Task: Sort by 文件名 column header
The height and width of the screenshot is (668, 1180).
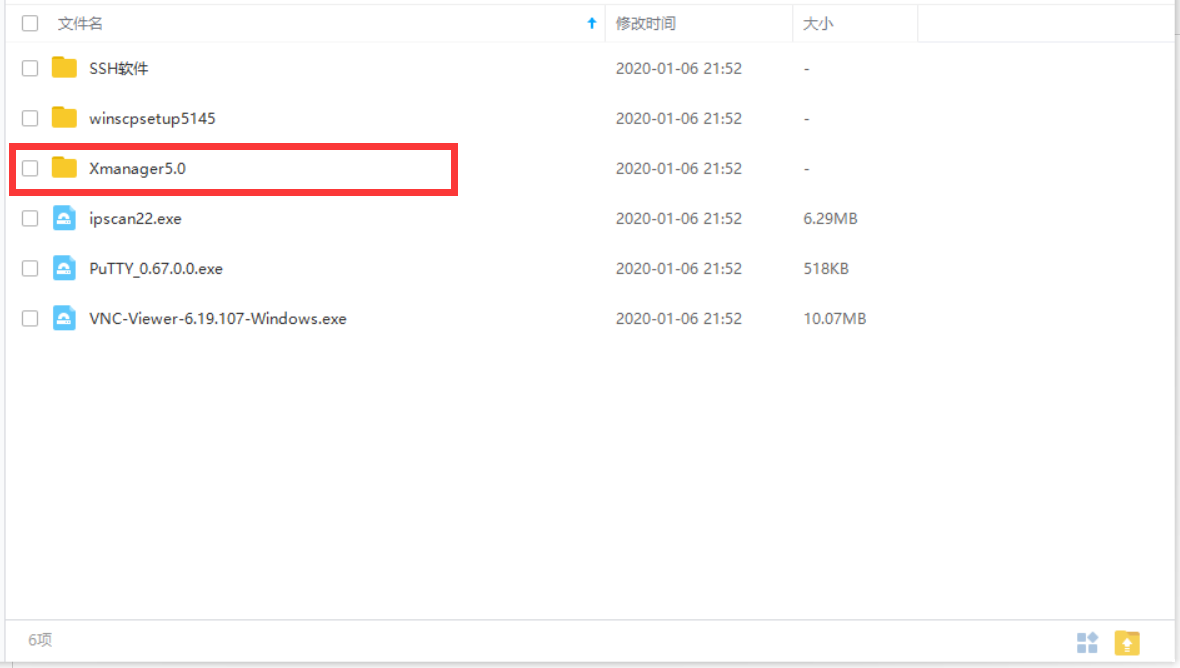Action: point(81,23)
